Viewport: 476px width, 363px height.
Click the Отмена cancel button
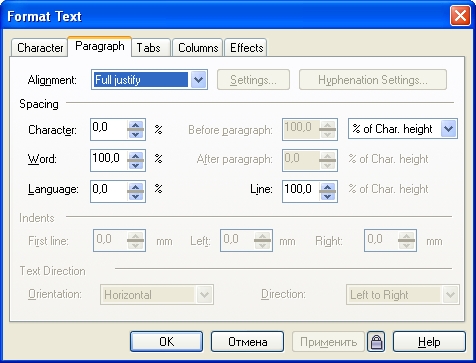tap(247, 342)
